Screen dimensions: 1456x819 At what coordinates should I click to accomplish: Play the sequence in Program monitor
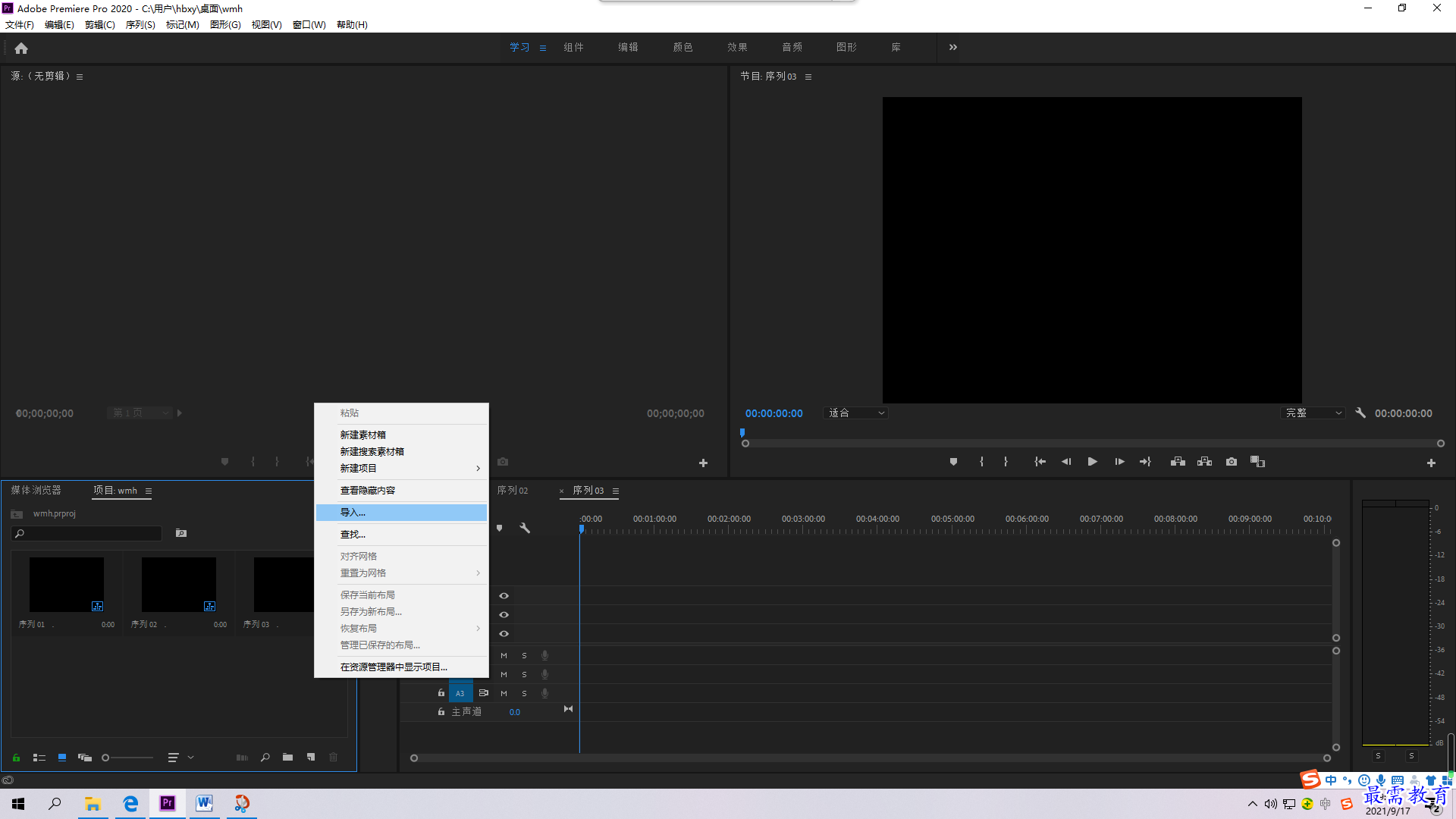point(1092,462)
